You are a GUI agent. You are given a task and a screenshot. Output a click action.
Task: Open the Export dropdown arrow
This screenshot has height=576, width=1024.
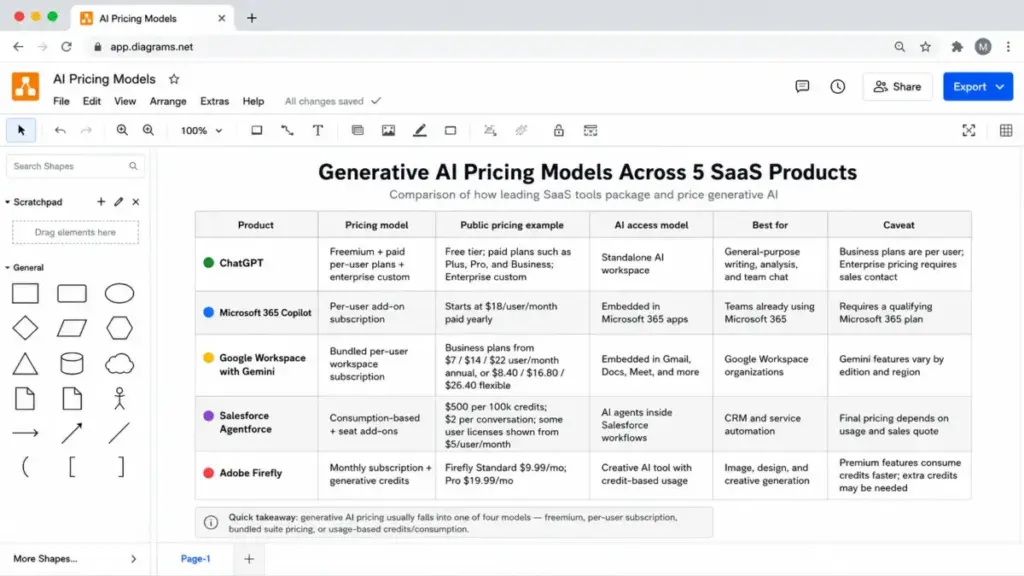pyautogui.click(x=1000, y=87)
